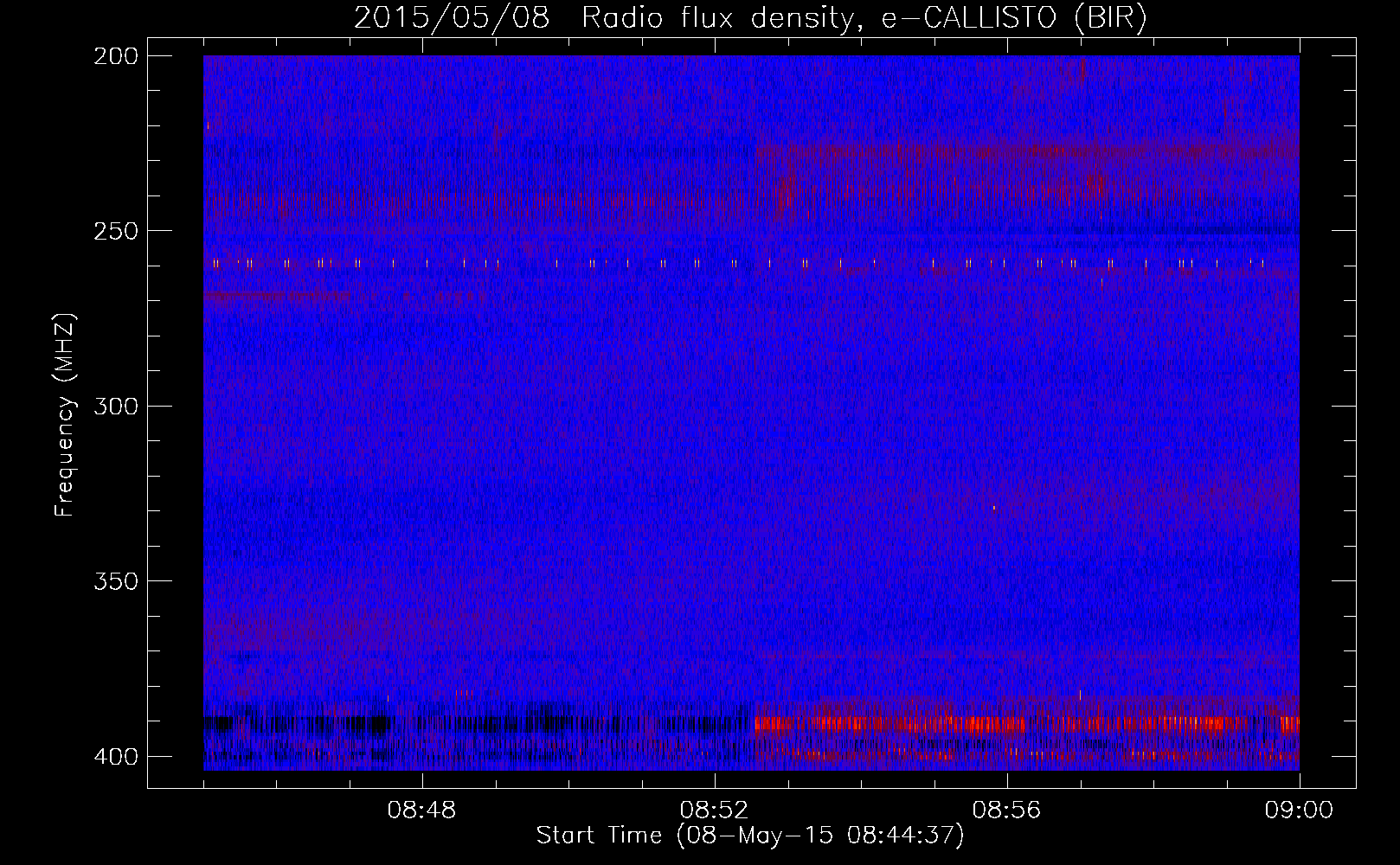The width and height of the screenshot is (1400, 865).
Task: Click the 08:56 time tick label
Action: [x=1007, y=811]
